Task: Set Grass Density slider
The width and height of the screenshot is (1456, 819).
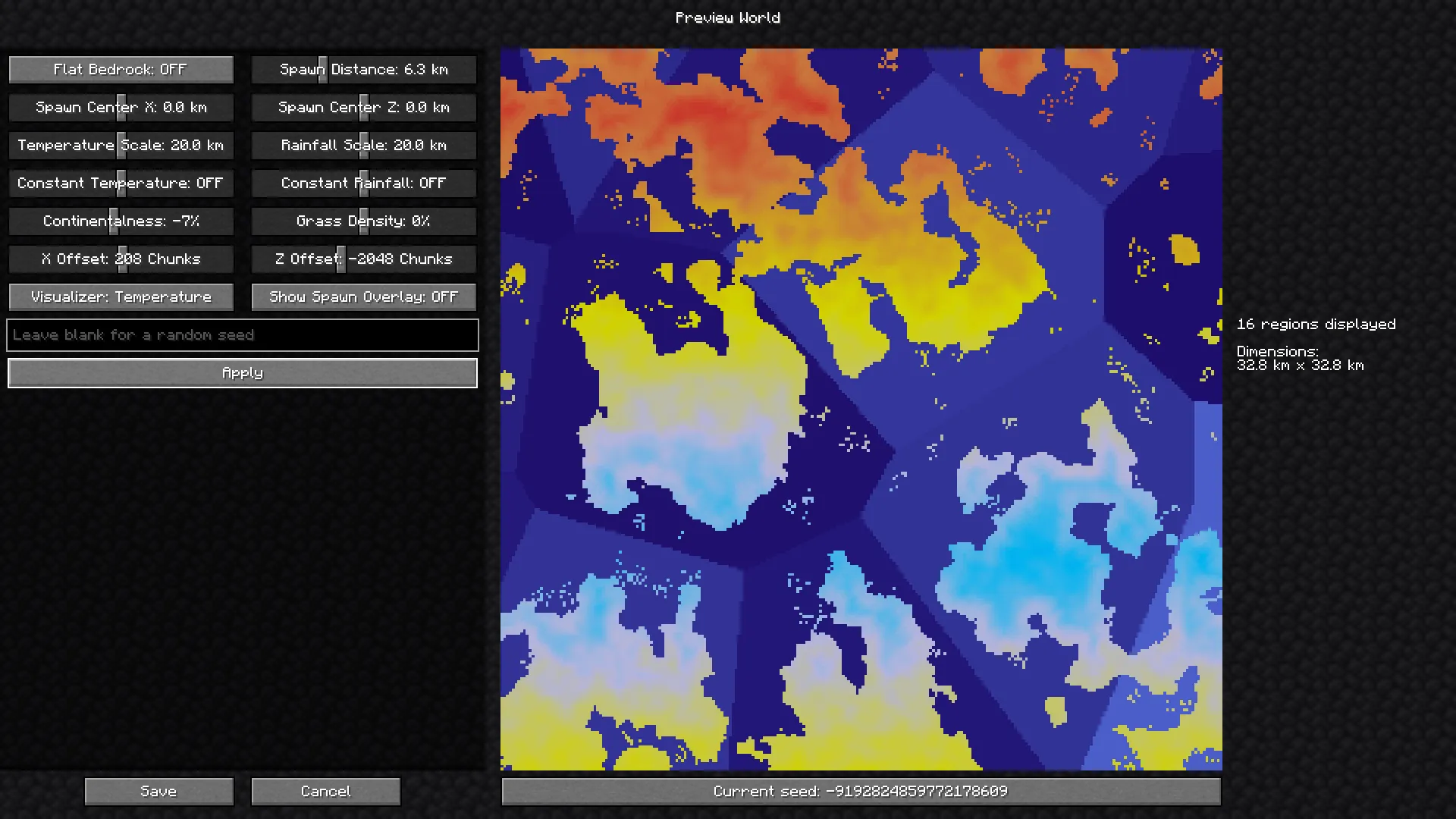Action: coord(363,221)
